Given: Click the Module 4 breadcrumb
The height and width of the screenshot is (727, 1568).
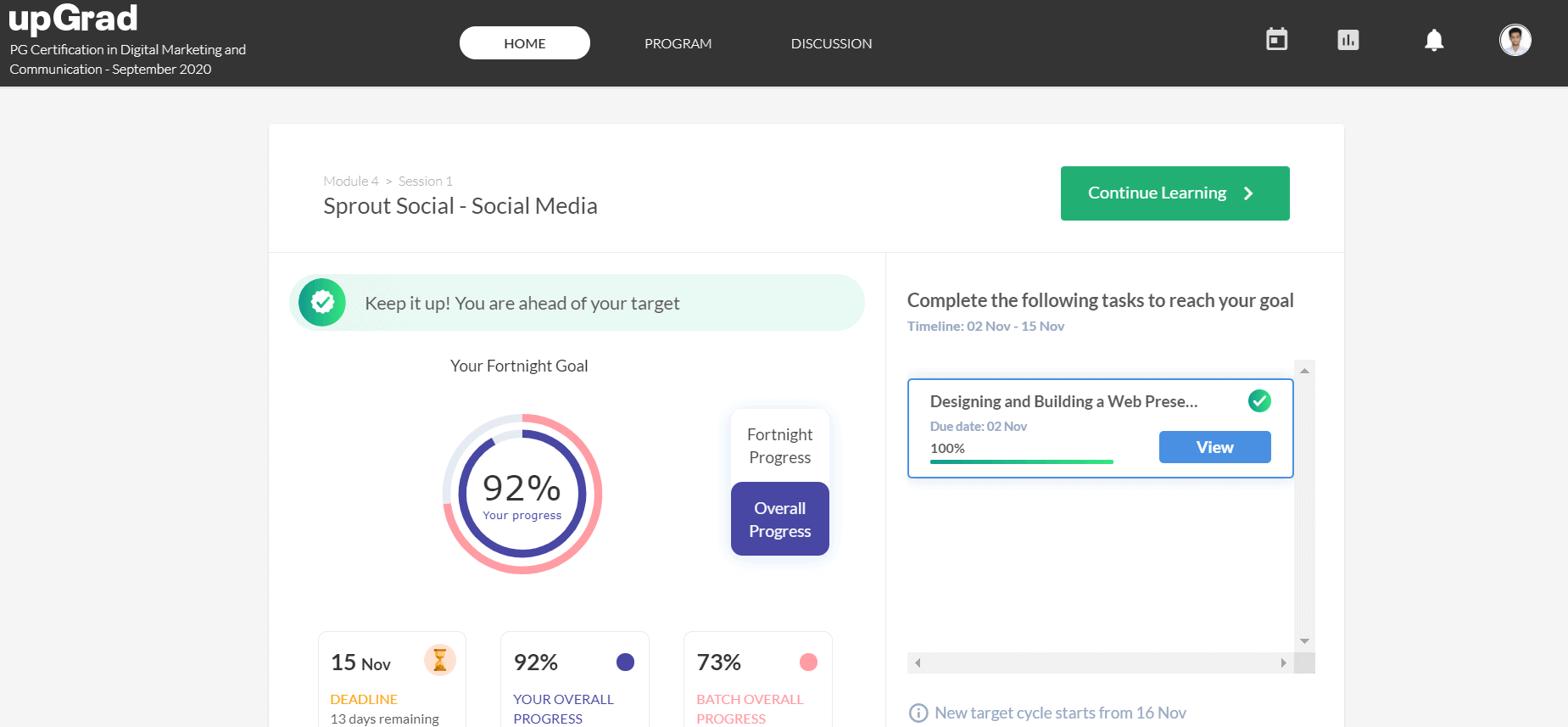Looking at the screenshot, I should [351, 181].
